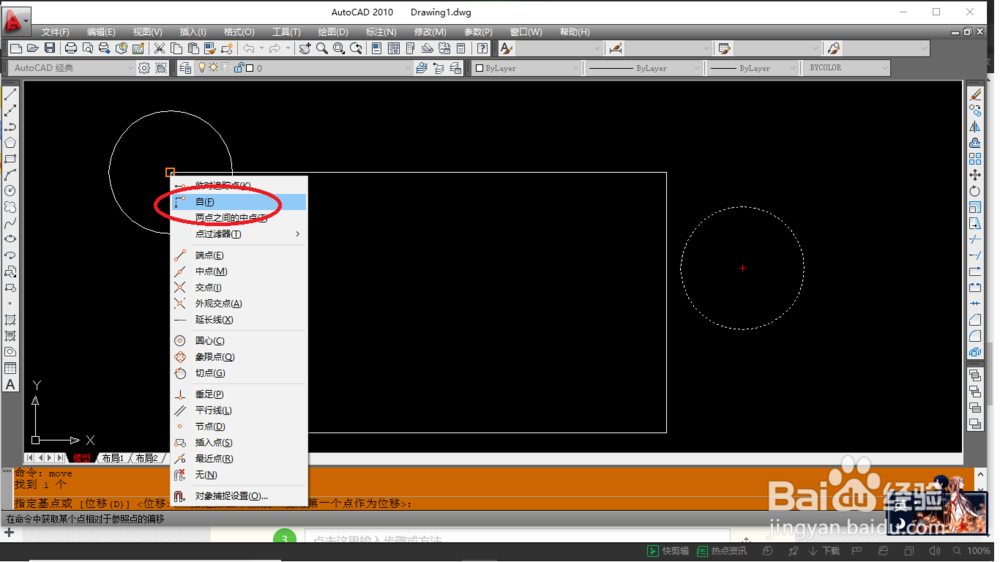Viewport: 1000px width, 562px height.
Task: Select the Move modify tool
Action: pos(975,175)
